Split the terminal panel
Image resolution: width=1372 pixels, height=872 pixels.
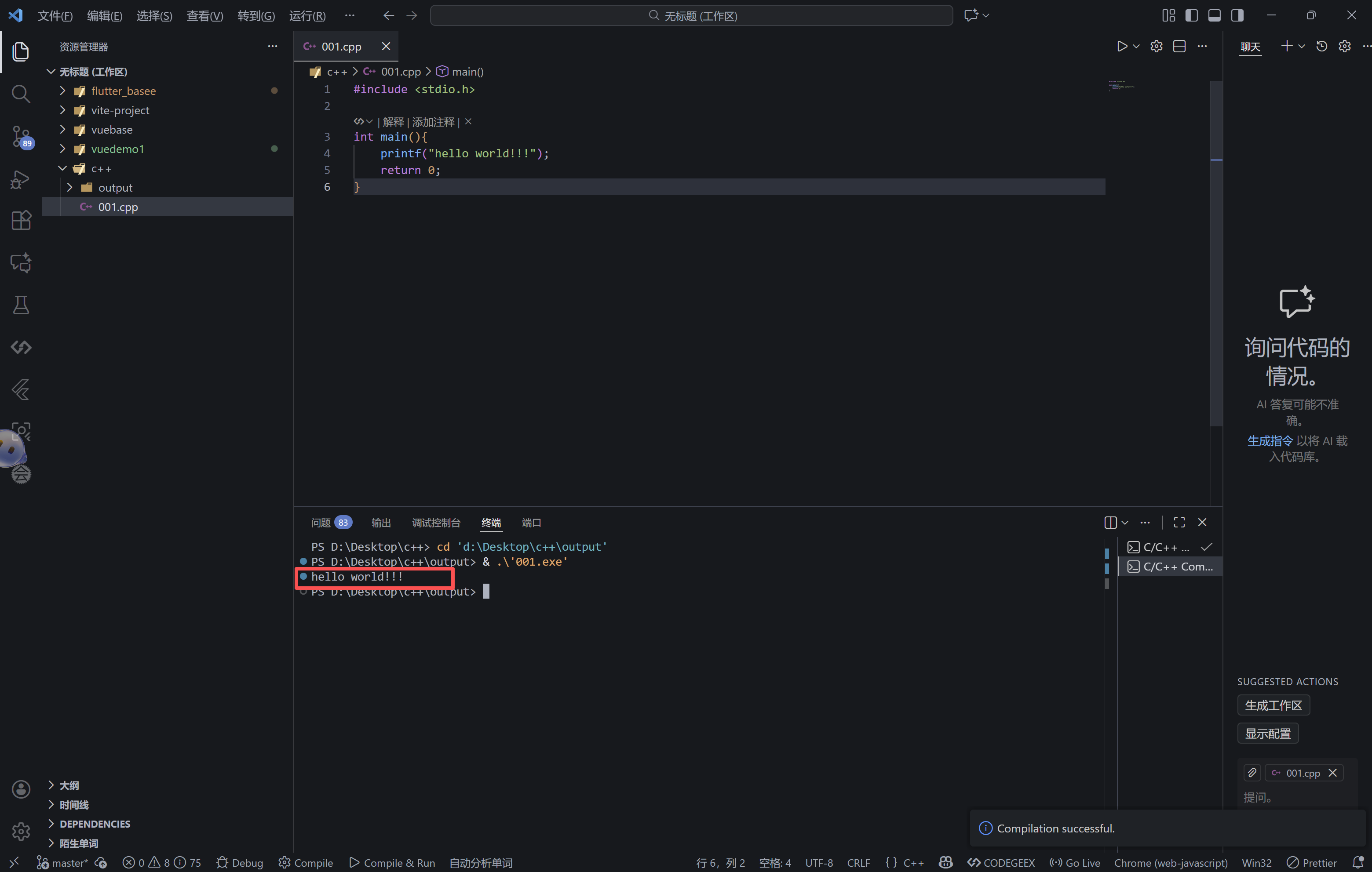point(1110,522)
